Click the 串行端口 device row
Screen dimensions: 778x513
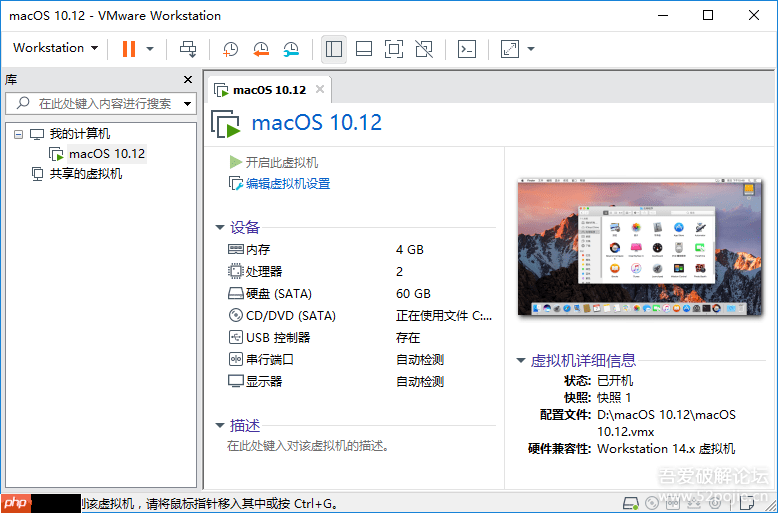tap(361, 359)
